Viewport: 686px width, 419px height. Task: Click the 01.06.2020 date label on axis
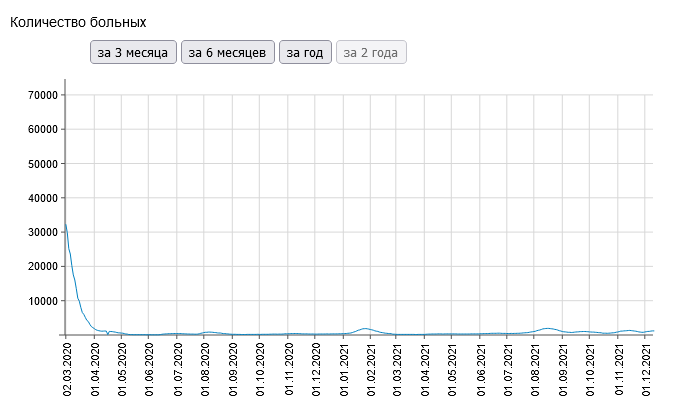click(149, 370)
